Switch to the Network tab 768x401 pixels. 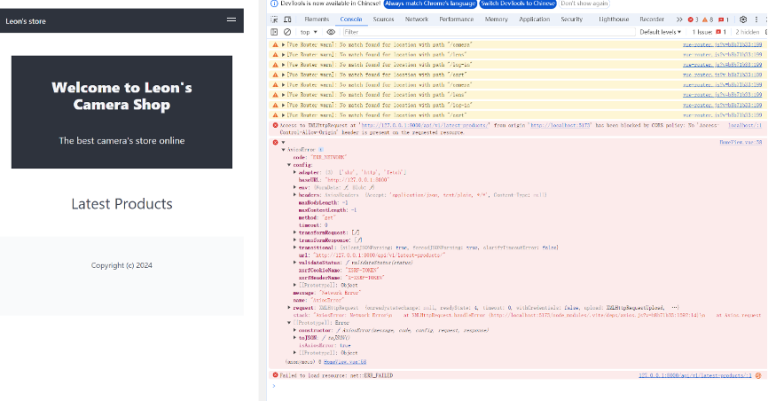(416, 19)
